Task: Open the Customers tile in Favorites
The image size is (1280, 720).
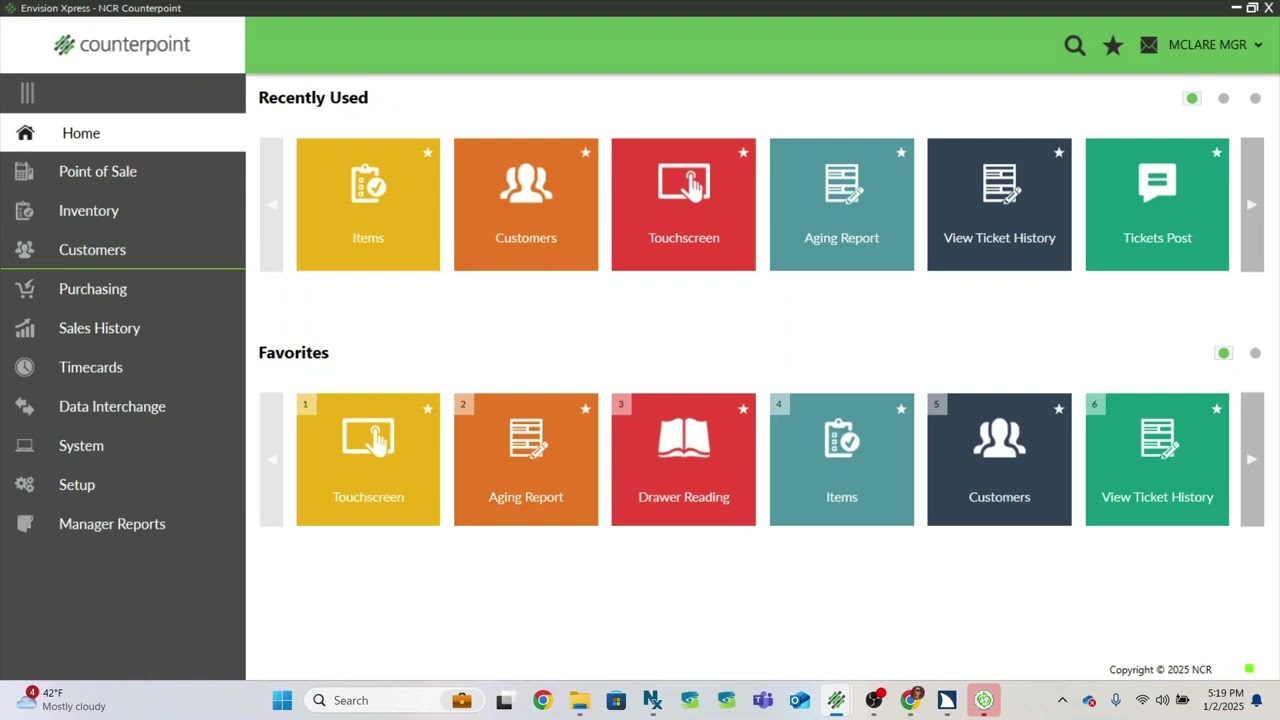Action: [999, 459]
